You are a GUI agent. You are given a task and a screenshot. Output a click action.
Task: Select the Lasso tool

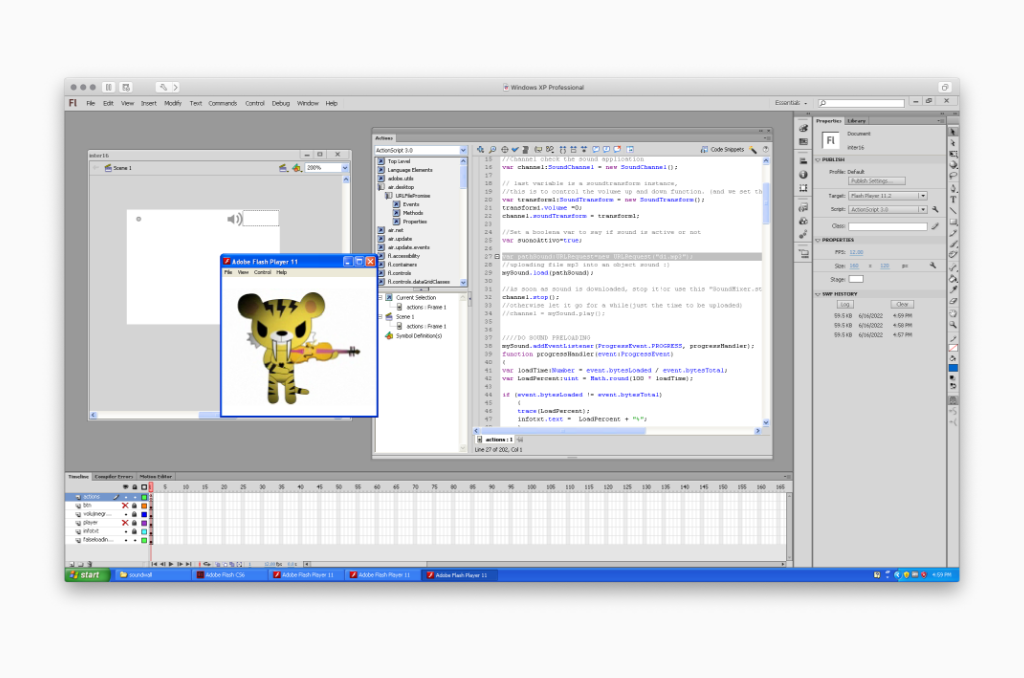point(953,175)
